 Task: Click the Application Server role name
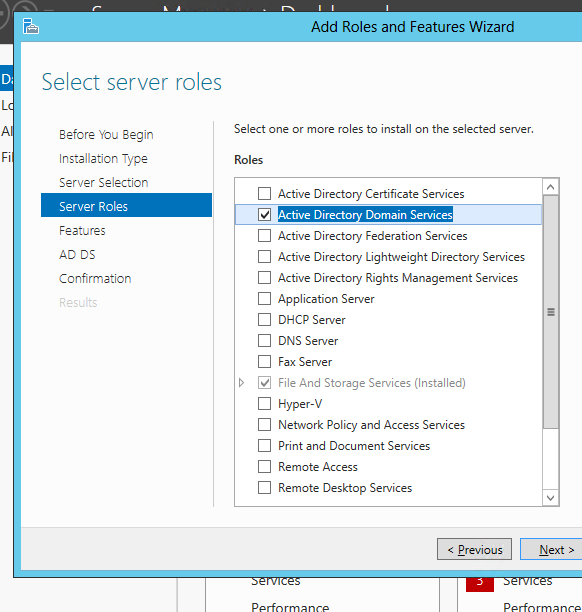click(x=326, y=299)
